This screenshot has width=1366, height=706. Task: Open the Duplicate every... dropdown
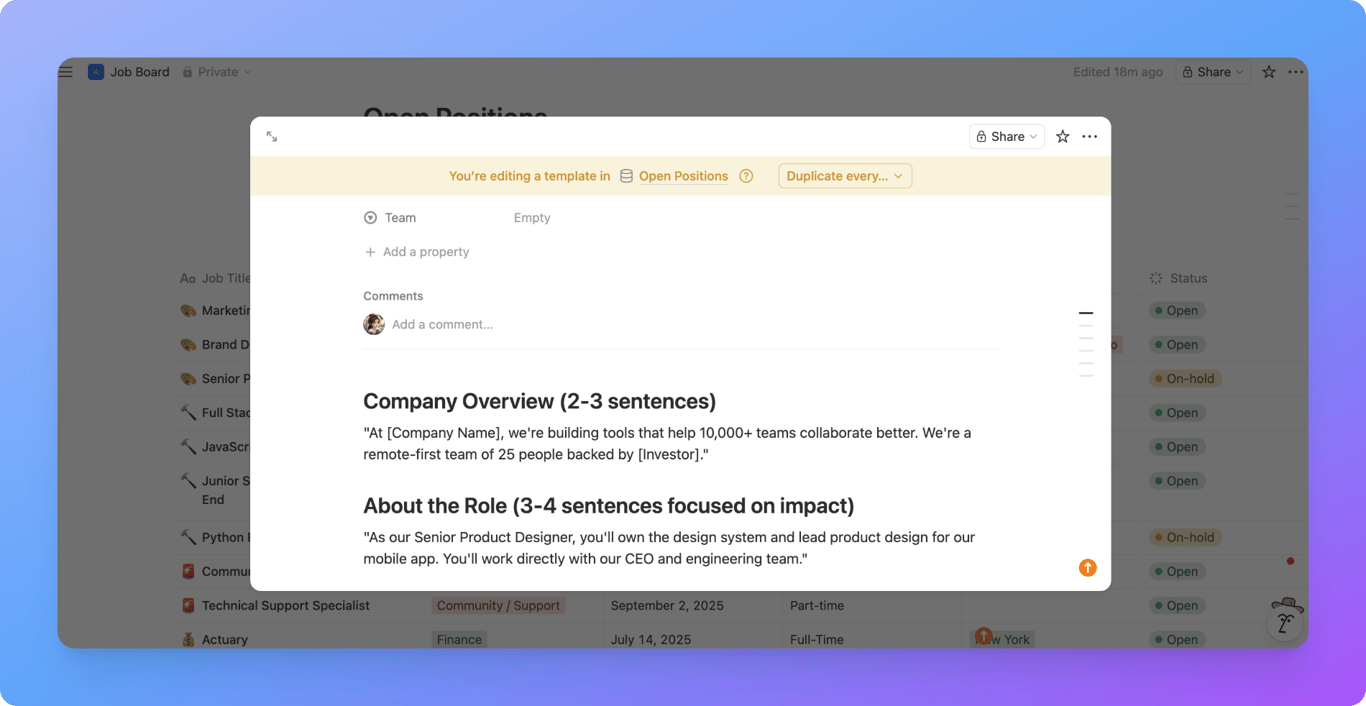click(x=844, y=175)
